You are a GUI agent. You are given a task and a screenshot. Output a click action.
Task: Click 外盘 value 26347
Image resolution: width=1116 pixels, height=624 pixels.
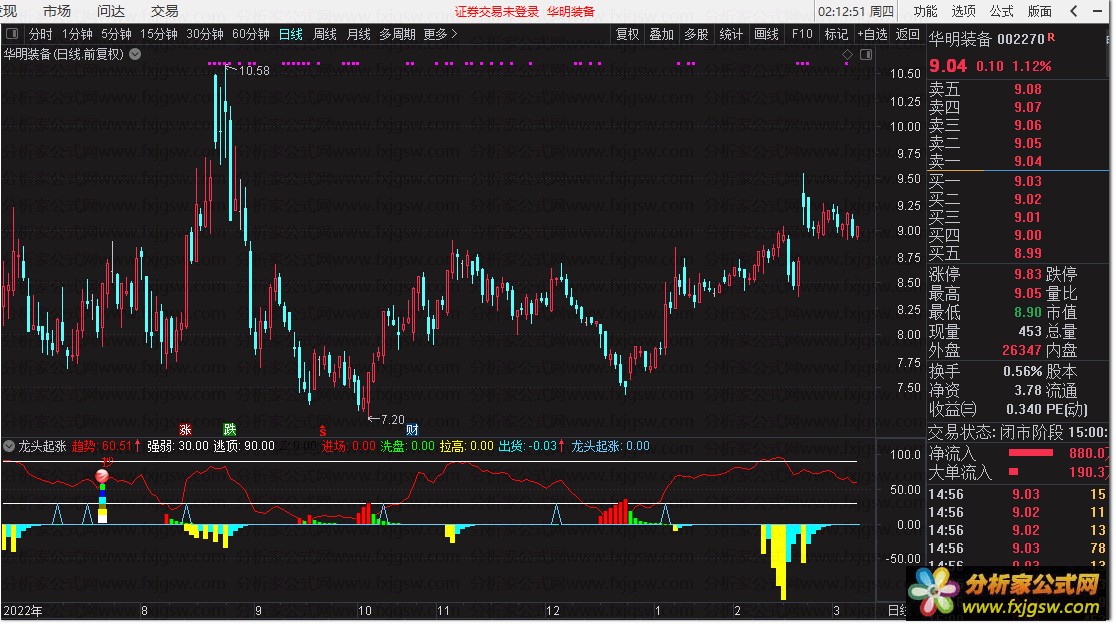tap(1022, 350)
